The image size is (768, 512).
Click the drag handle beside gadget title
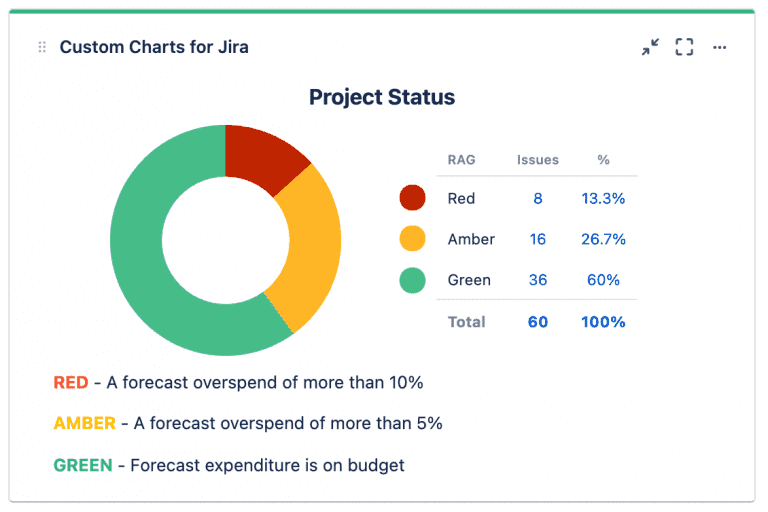point(42,47)
